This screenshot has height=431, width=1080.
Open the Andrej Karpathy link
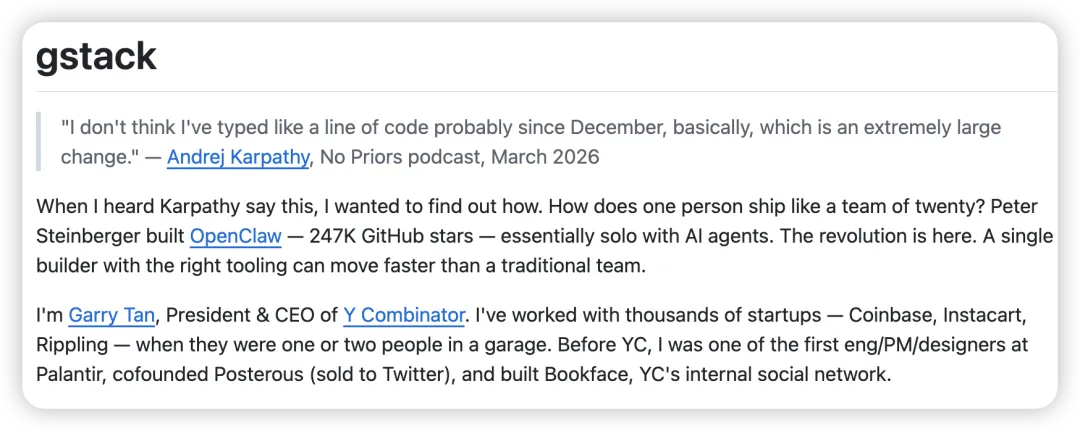point(238,157)
